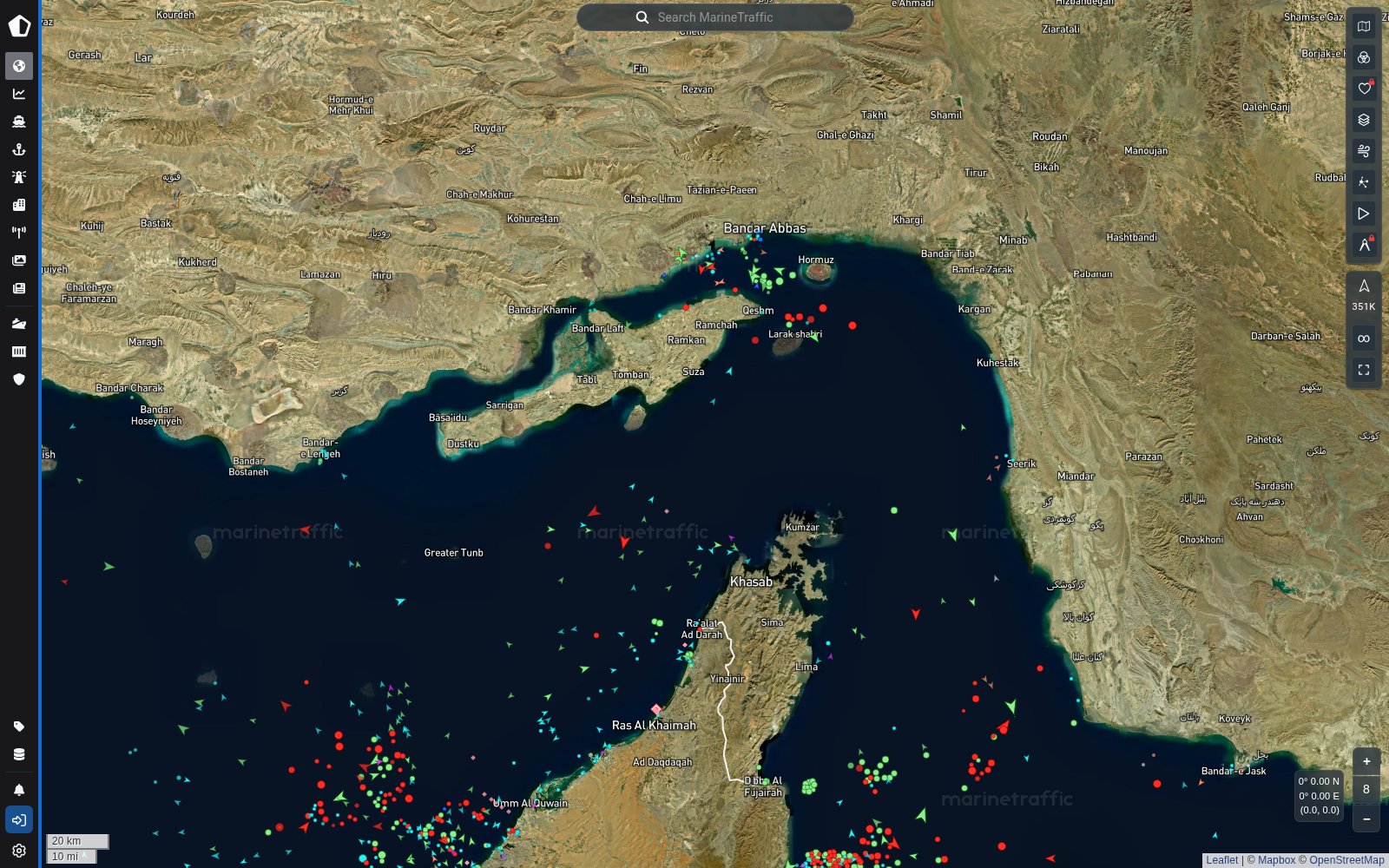Open the MarineTraffic pentagon logo home

coord(19,26)
